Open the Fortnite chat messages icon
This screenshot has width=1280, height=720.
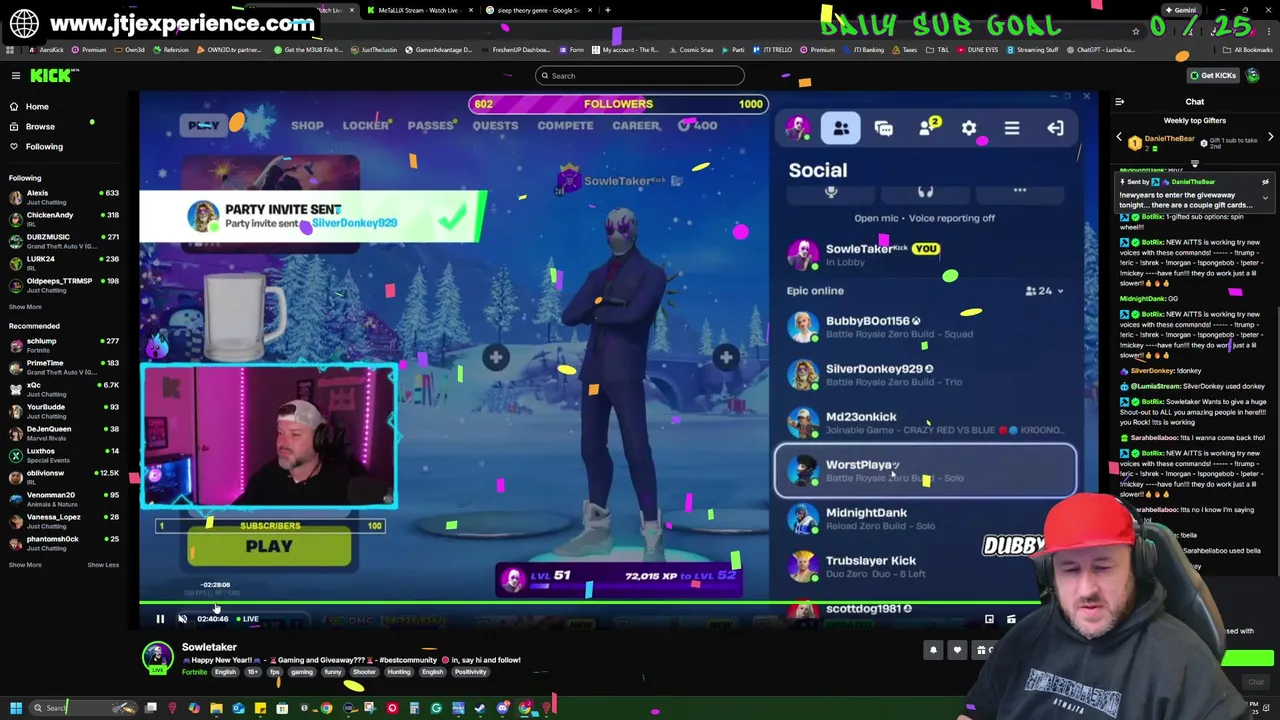[x=884, y=128]
